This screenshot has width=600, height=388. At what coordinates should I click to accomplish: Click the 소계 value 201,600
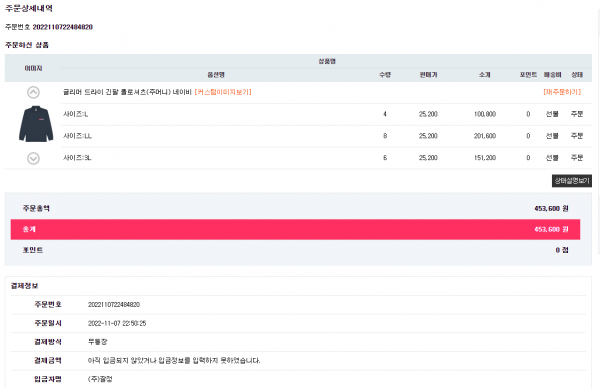[485, 136]
